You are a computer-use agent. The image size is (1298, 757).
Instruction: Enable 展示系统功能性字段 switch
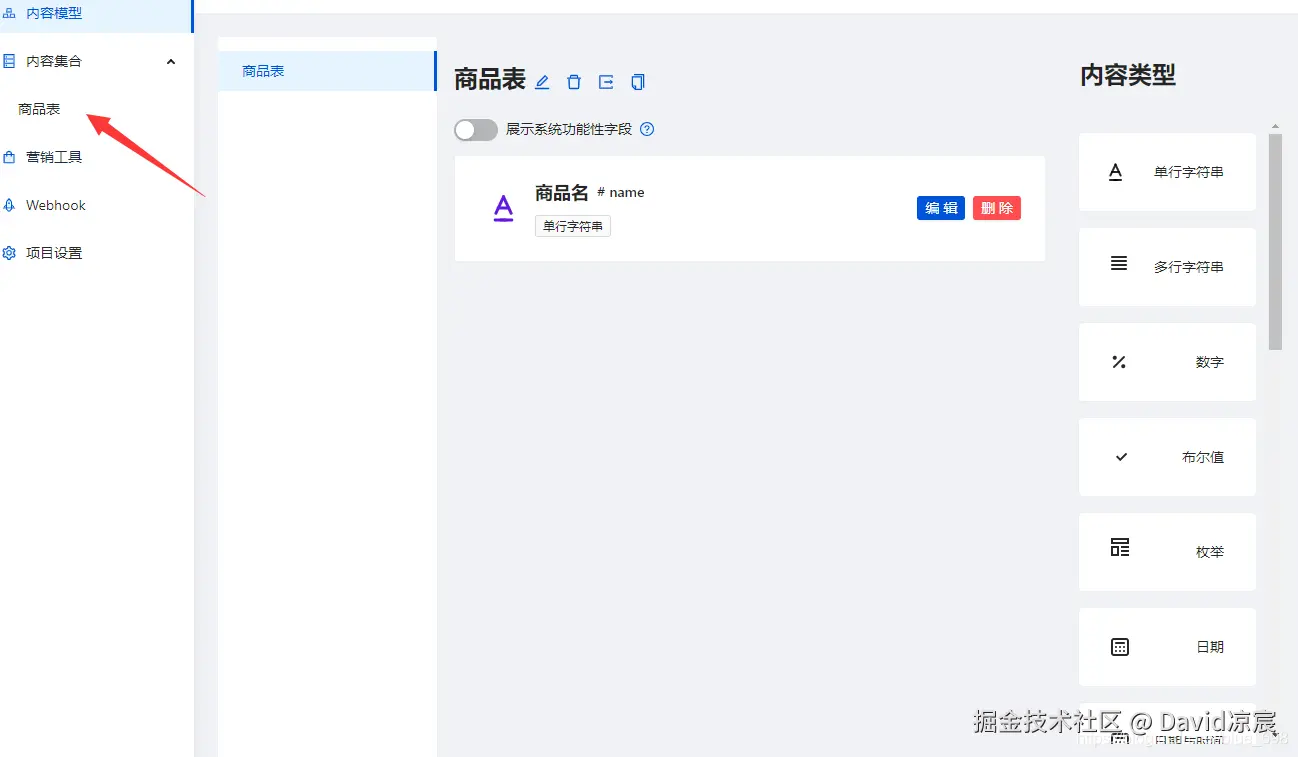click(x=475, y=129)
